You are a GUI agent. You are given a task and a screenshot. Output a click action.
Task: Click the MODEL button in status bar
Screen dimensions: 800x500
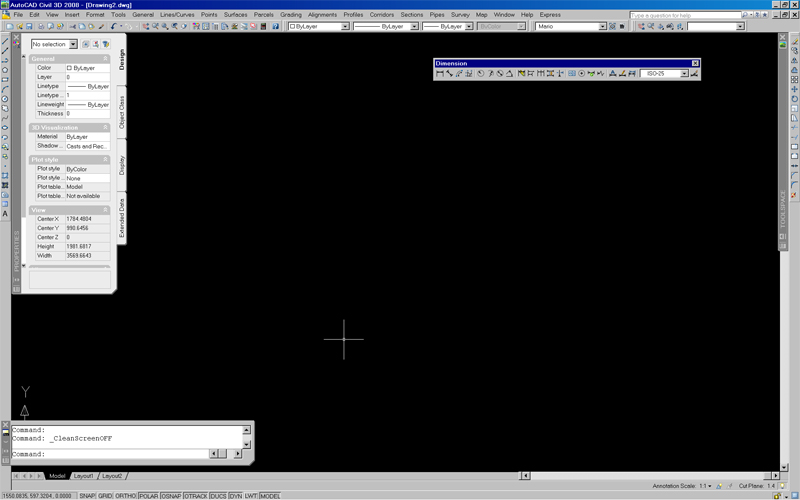(x=270, y=496)
